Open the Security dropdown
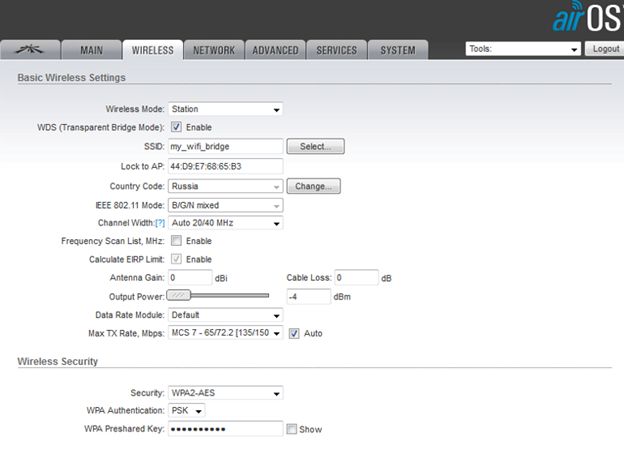 (x=225, y=393)
